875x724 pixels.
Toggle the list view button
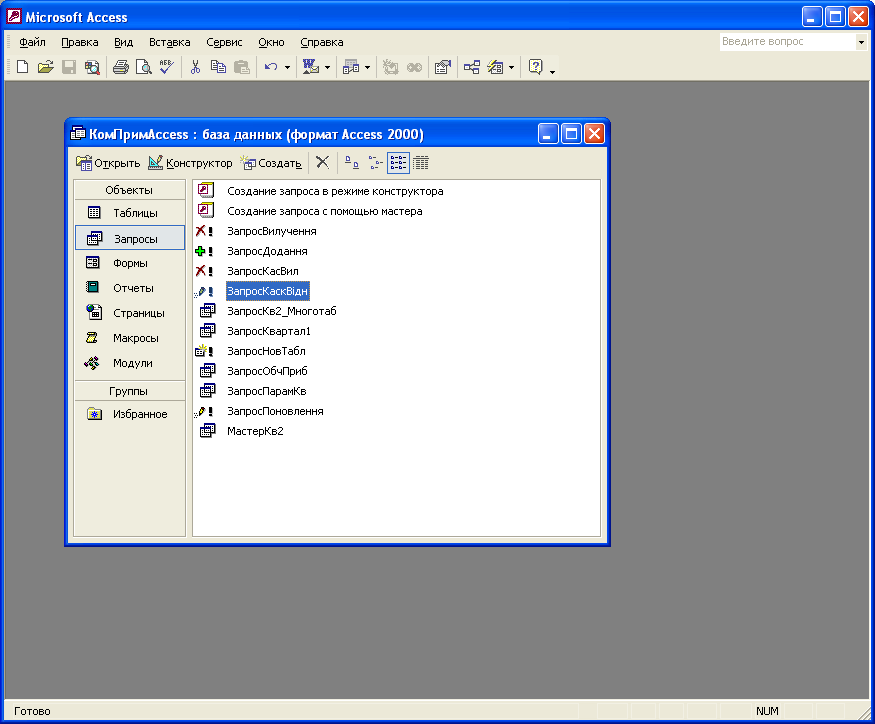click(x=398, y=163)
